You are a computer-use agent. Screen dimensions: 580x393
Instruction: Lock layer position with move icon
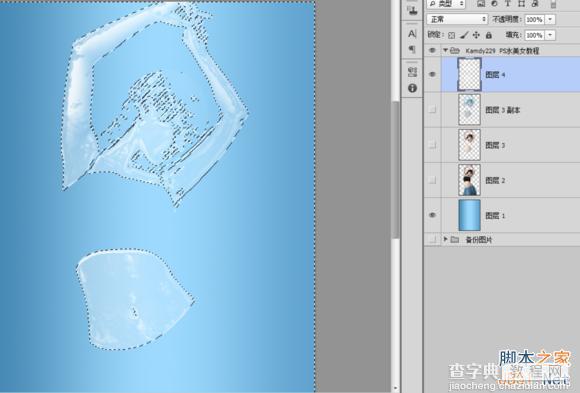tap(476, 35)
